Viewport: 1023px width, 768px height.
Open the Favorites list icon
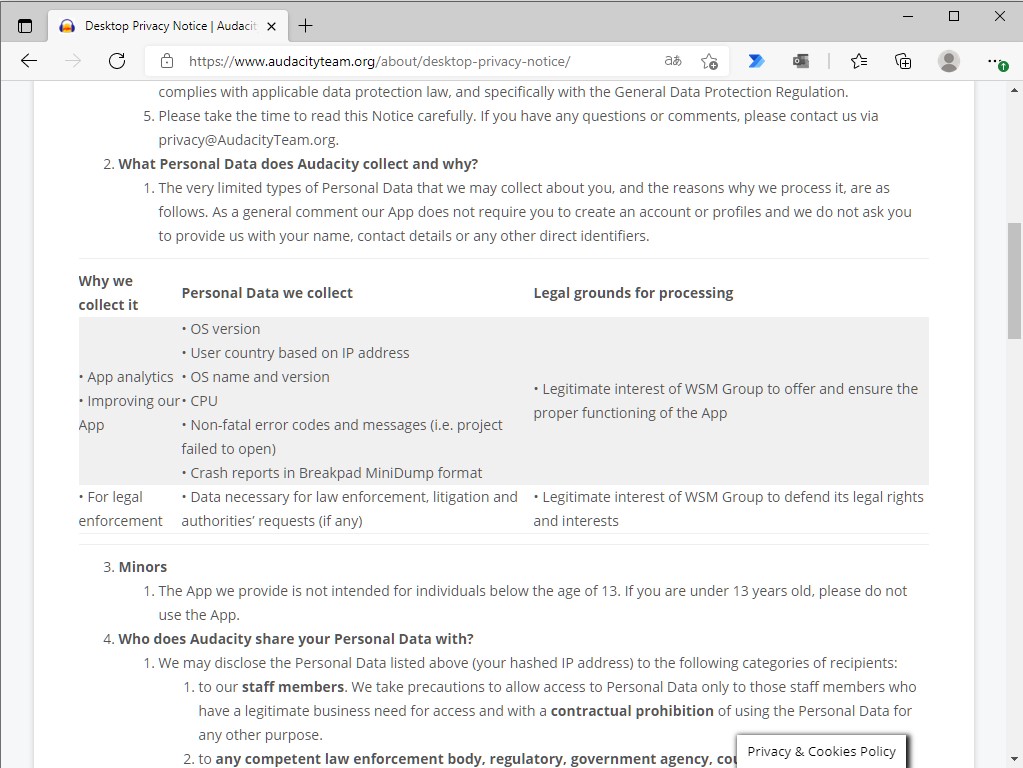tap(859, 61)
